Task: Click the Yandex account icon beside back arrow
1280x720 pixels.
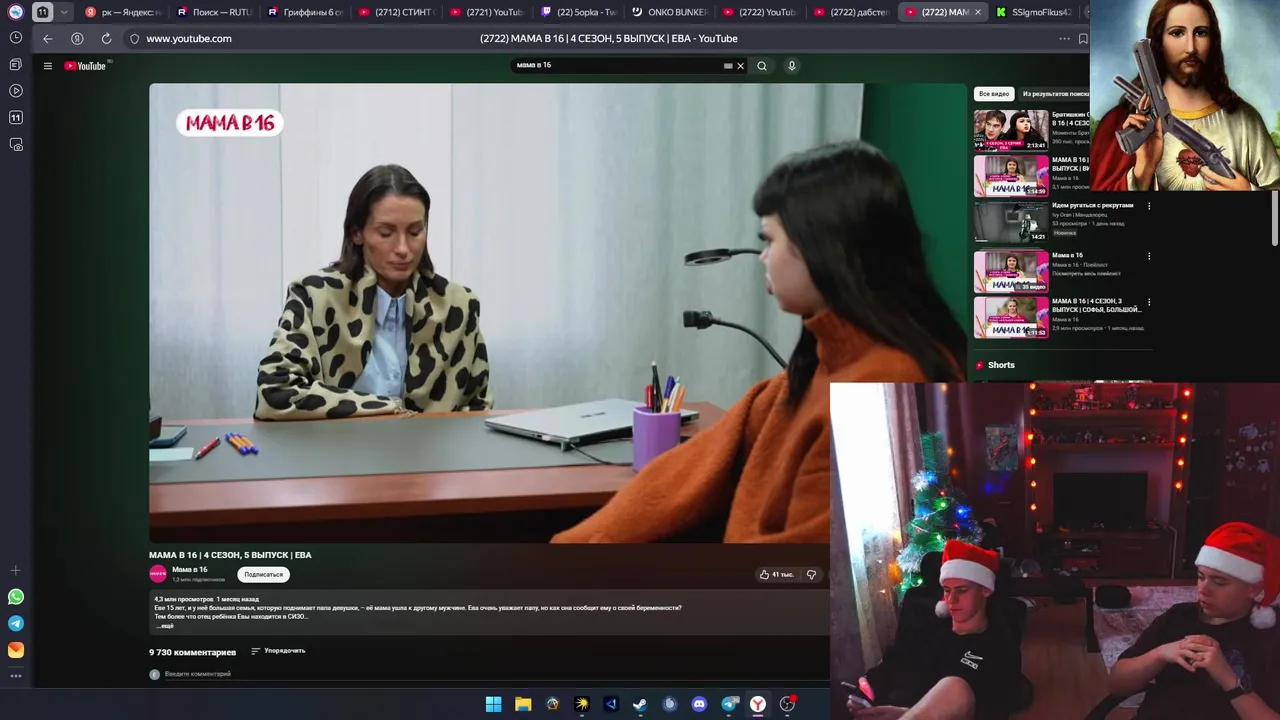Action: pyautogui.click(x=77, y=39)
